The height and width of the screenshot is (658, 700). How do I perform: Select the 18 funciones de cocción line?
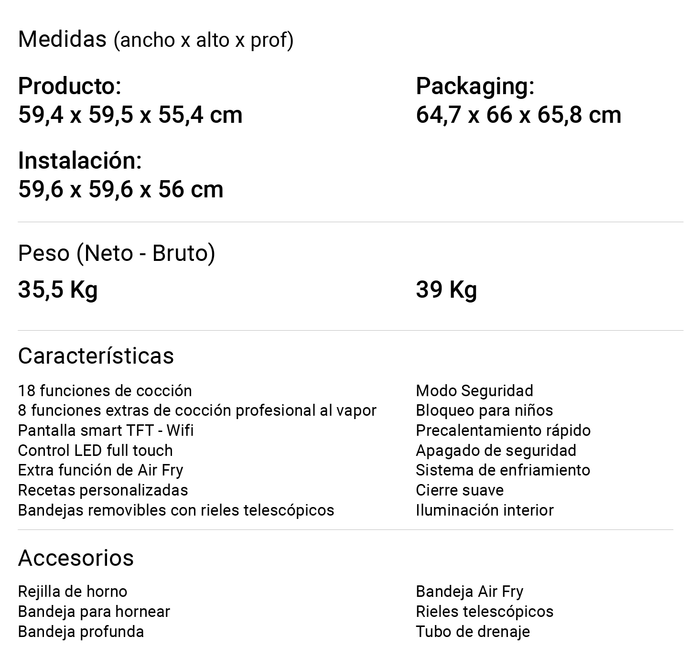point(105,391)
